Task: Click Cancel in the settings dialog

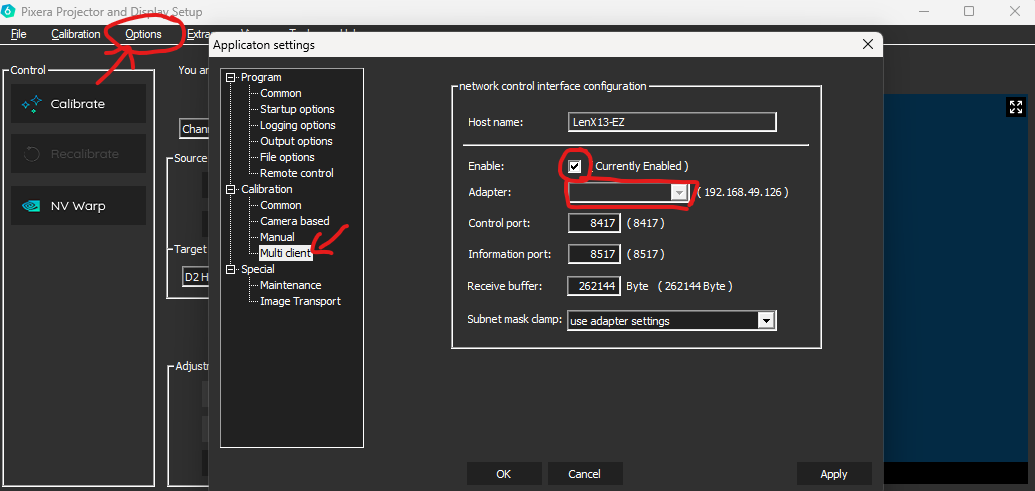Action: (x=584, y=474)
